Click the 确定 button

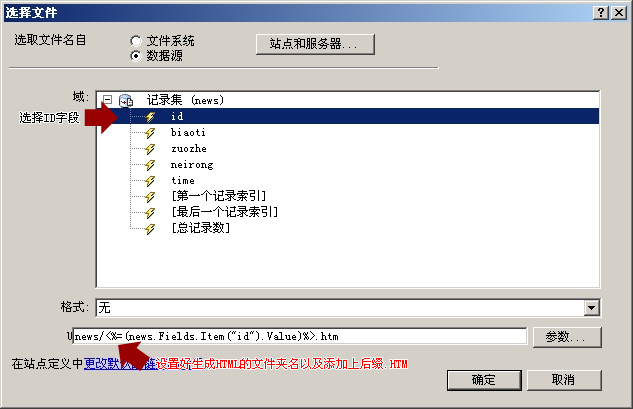point(484,380)
